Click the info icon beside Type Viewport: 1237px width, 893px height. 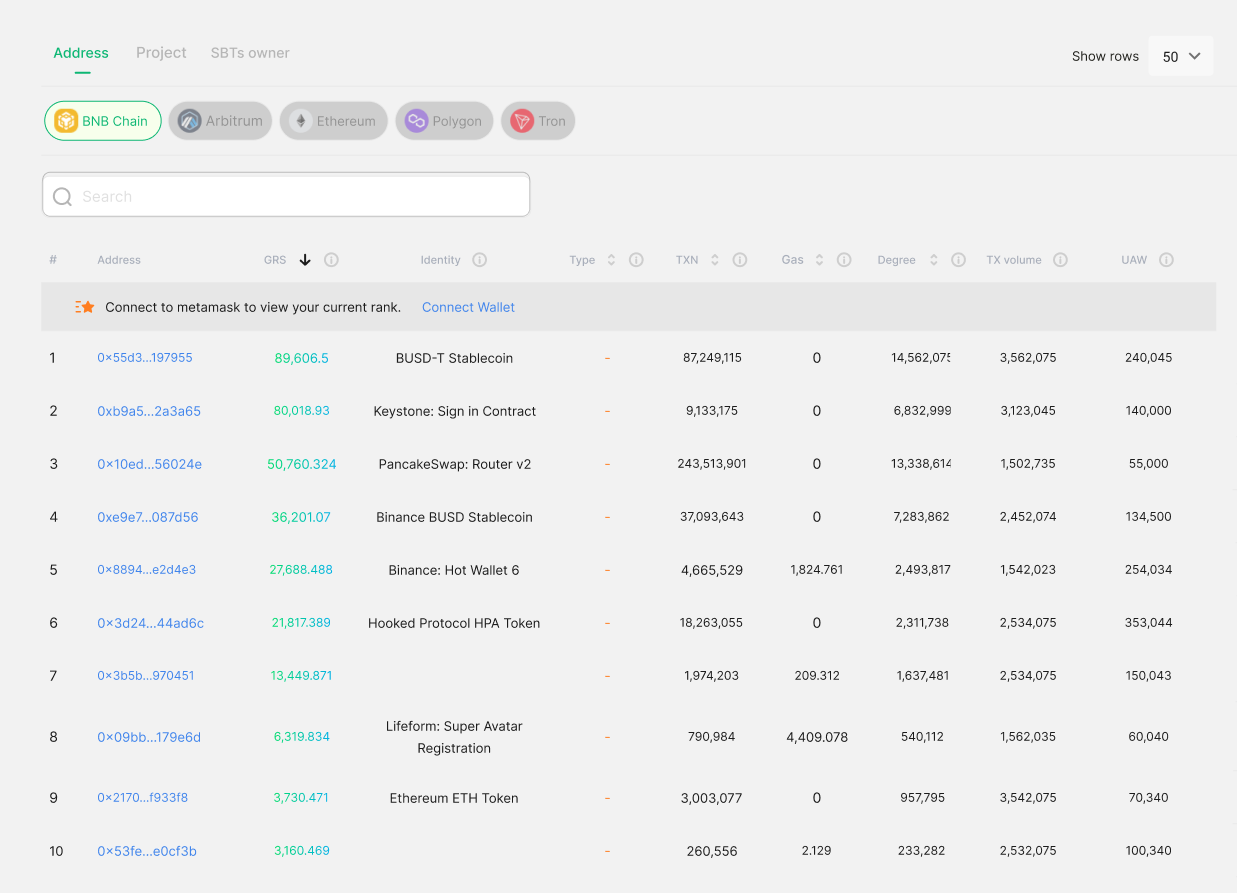[x=636, y=260]
